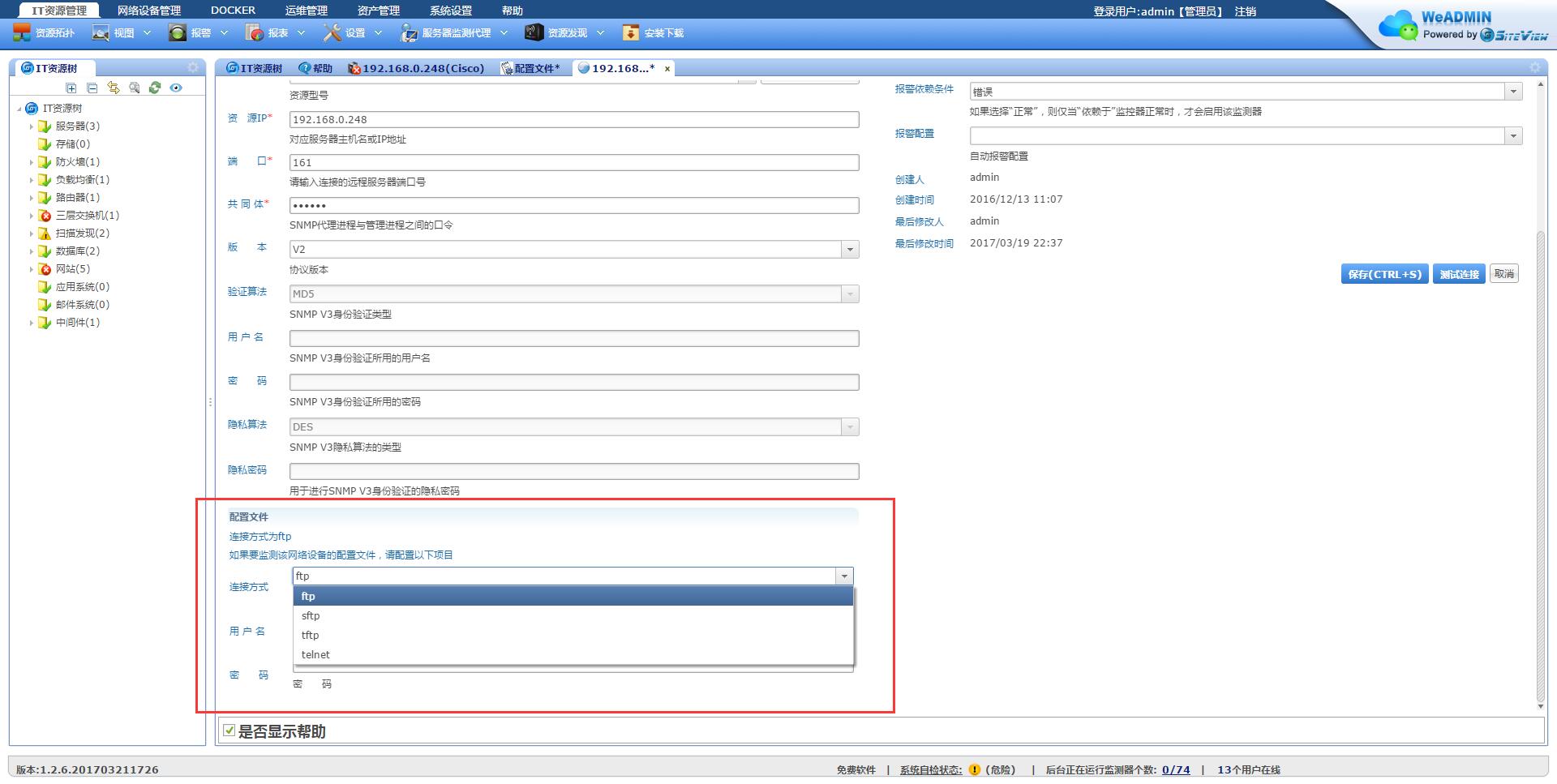The height and width of the screenshot is (784, 1557).
Task: Toggle the eye visibility icon above the tree
Action: coord(176,88)
